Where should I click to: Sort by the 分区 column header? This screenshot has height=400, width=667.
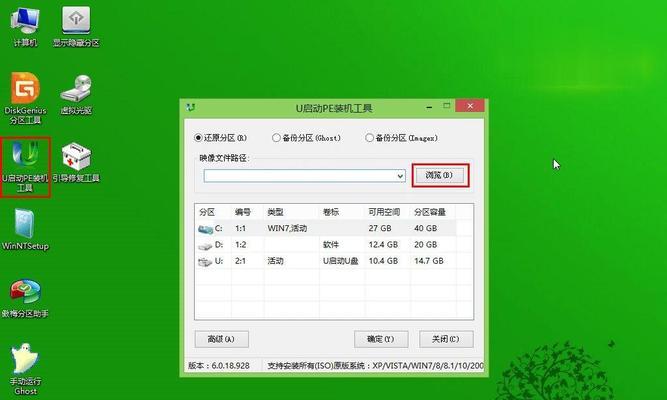[x=207, y=212]
